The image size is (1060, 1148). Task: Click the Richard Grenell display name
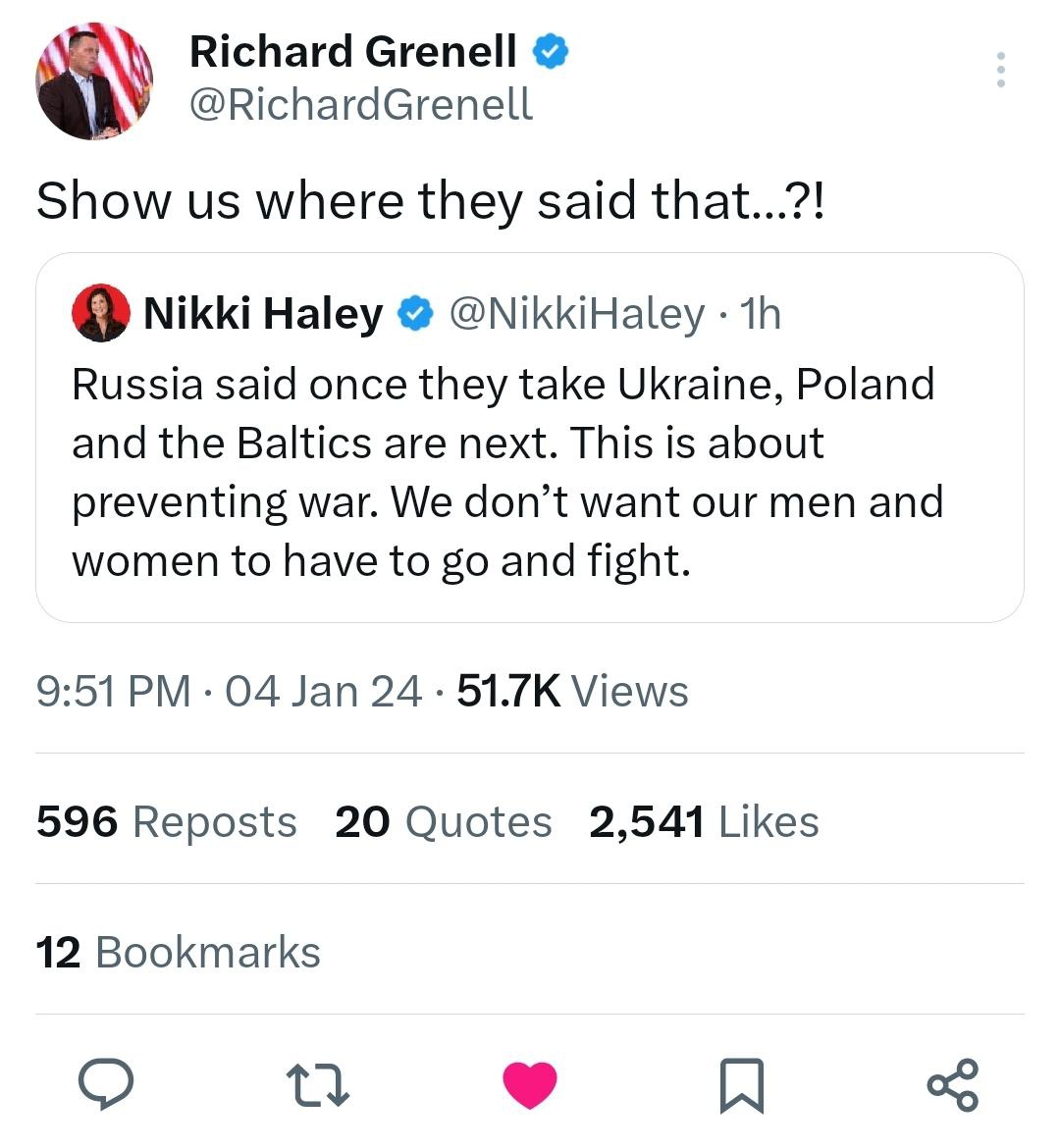(353, 52)
